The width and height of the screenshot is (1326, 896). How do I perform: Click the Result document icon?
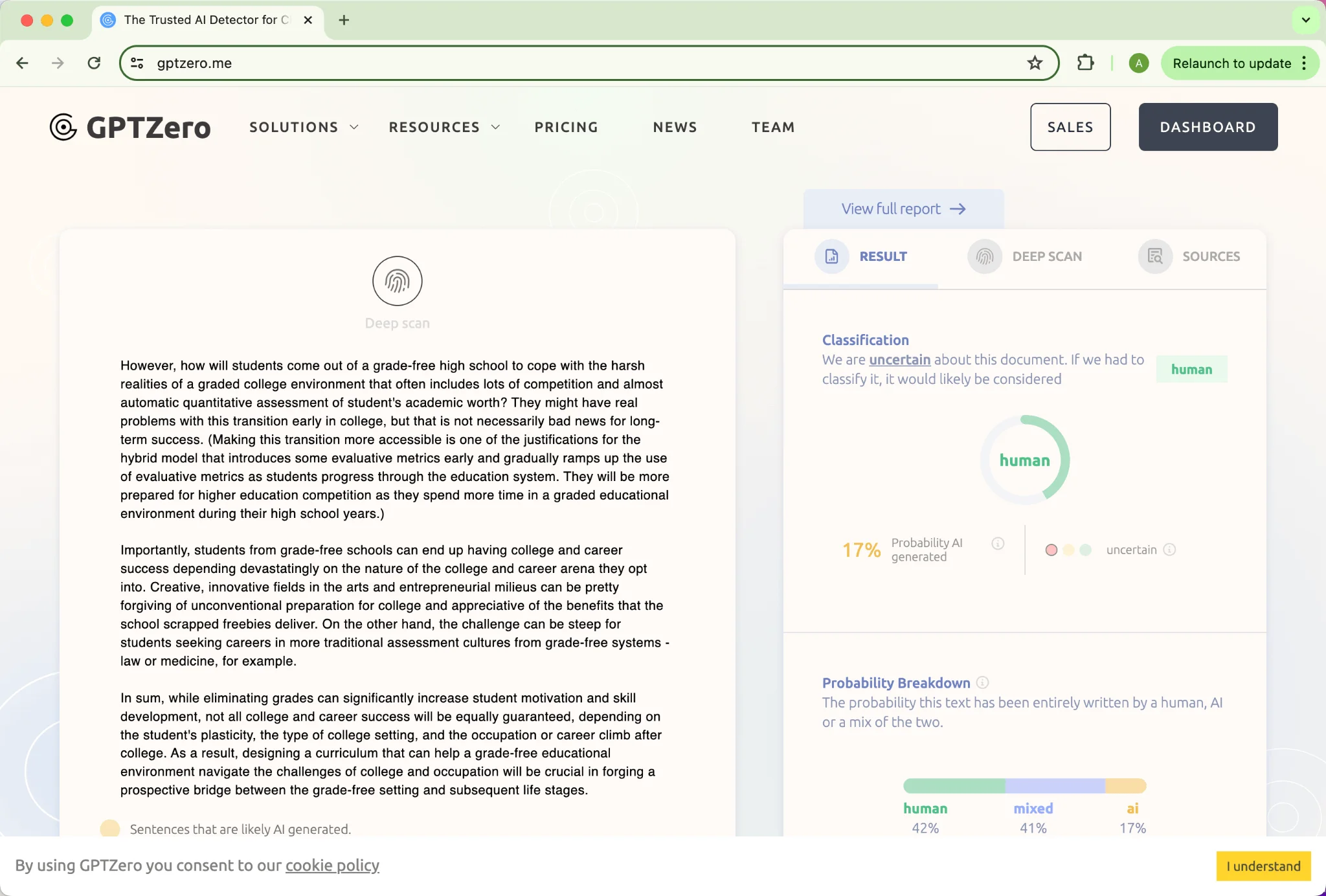point(832,256)
